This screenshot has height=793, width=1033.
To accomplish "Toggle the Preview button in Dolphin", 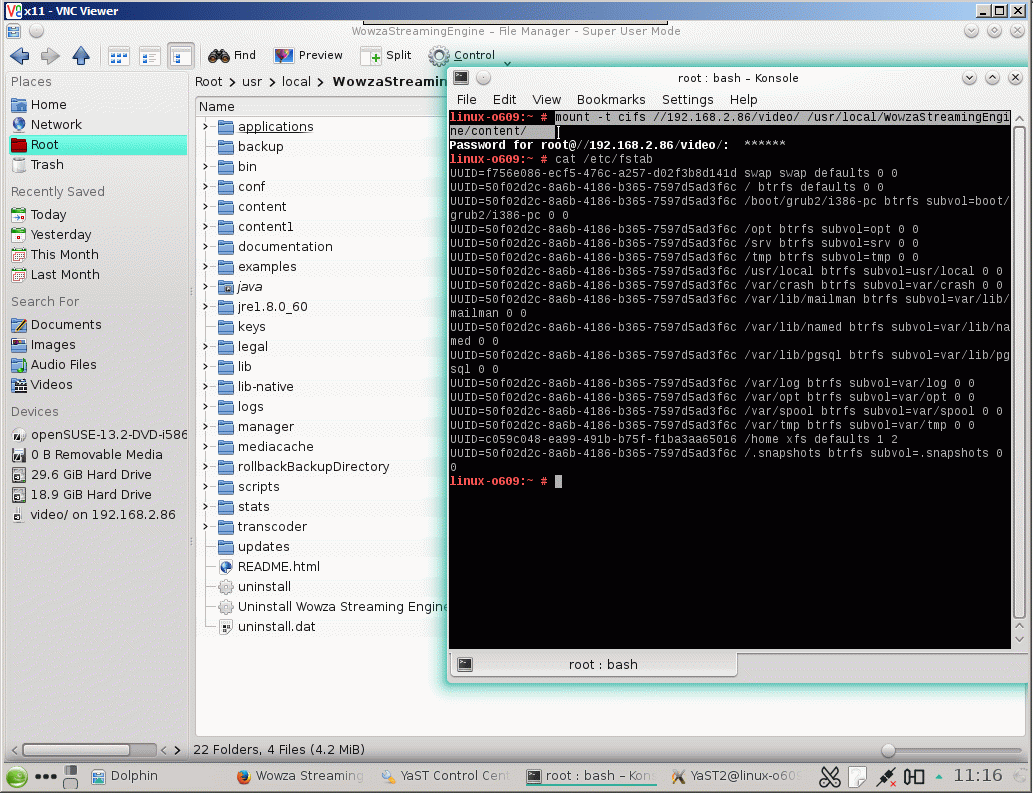I will pyautogui.click(x=308, y=55).
